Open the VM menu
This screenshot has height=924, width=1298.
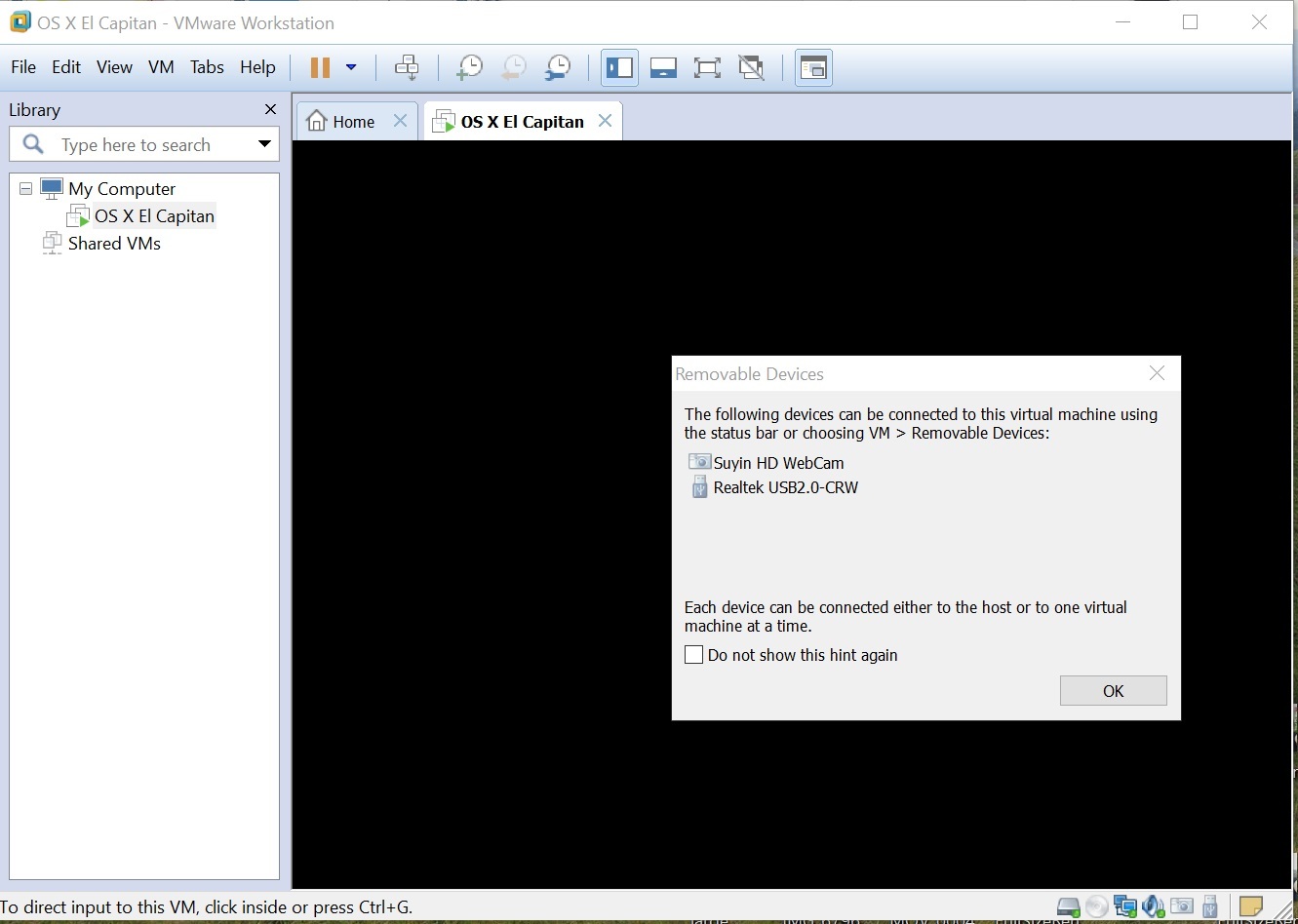(161, 67)
